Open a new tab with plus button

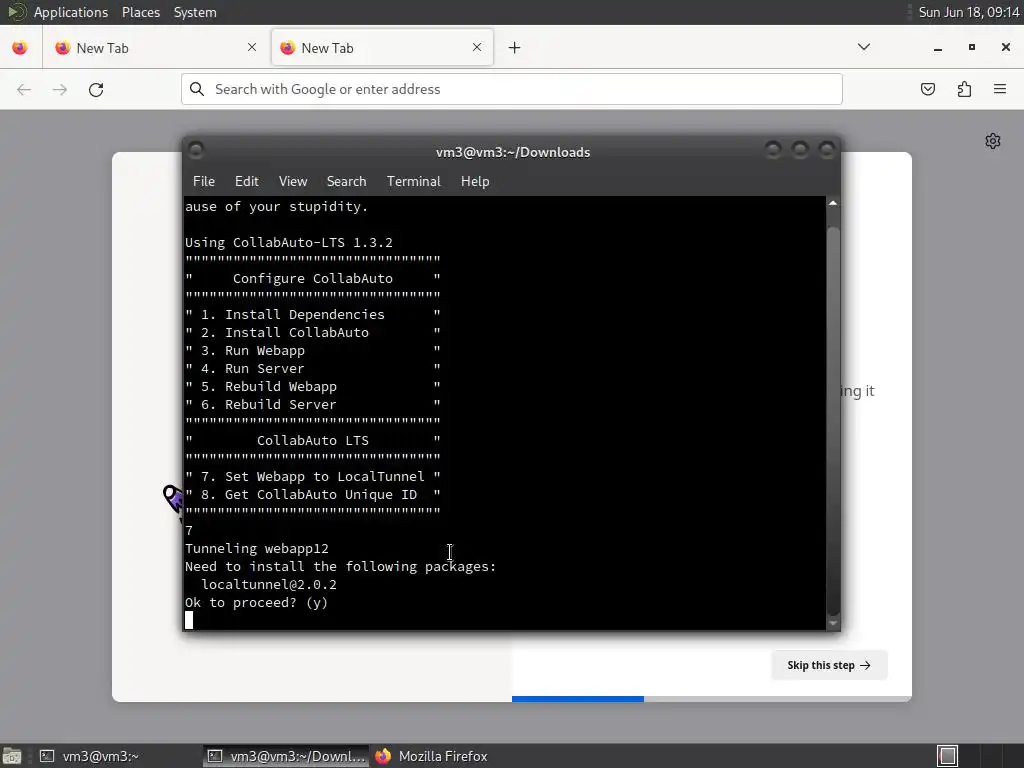[x=515, y=48]
